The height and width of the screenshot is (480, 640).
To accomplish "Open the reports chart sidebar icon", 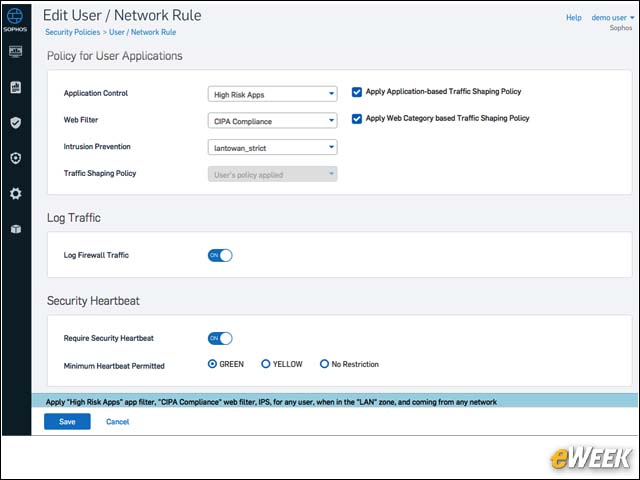I will coord(16,87).
